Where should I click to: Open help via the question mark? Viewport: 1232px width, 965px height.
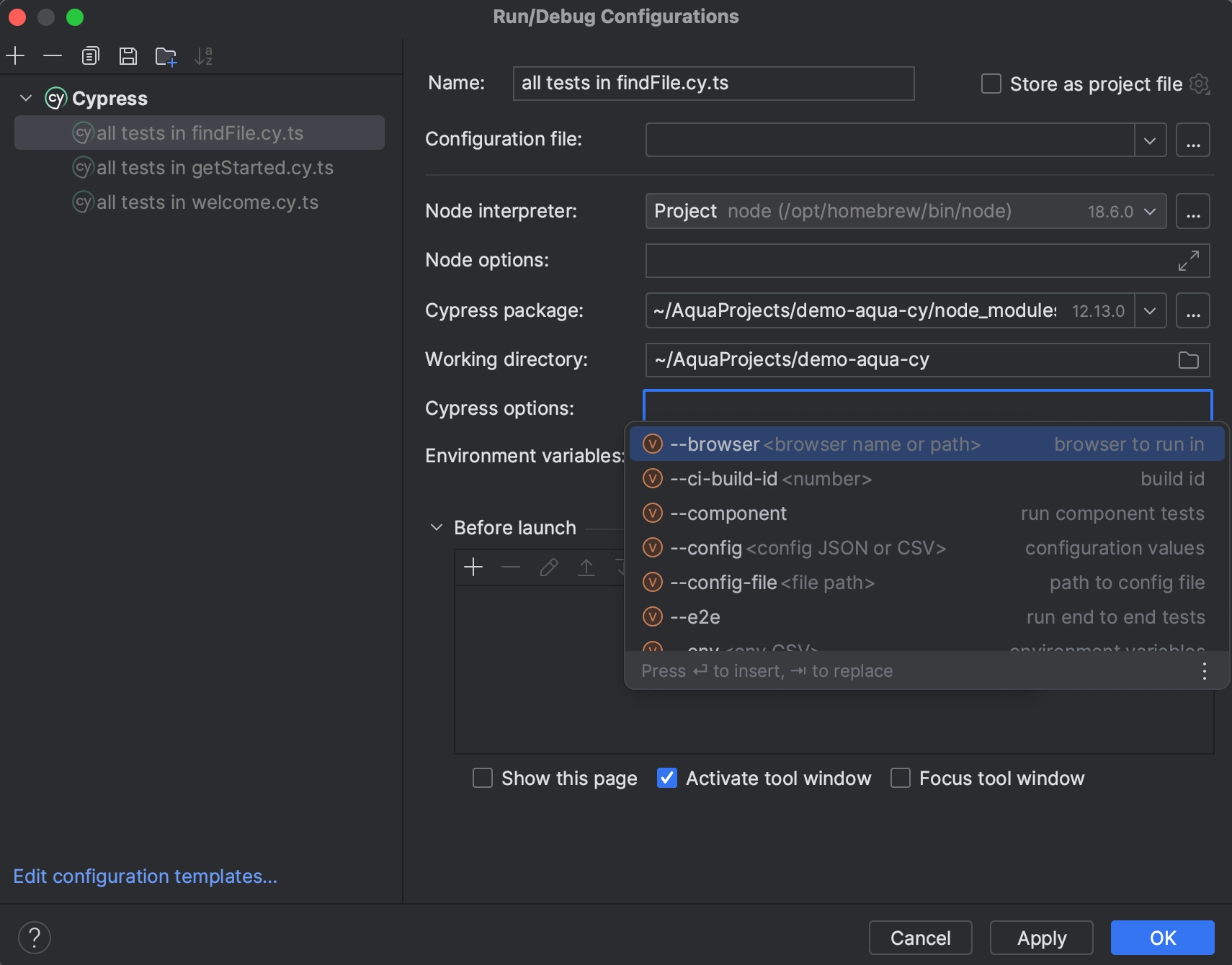35,938
